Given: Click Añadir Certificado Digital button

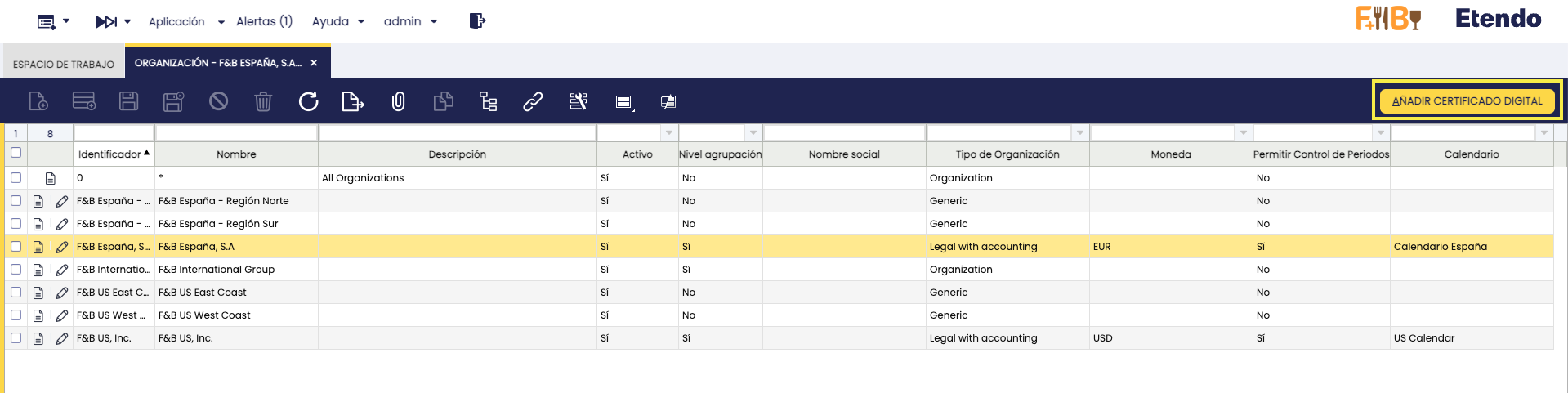Looking at the screenshot, I should pos(1467,100).
